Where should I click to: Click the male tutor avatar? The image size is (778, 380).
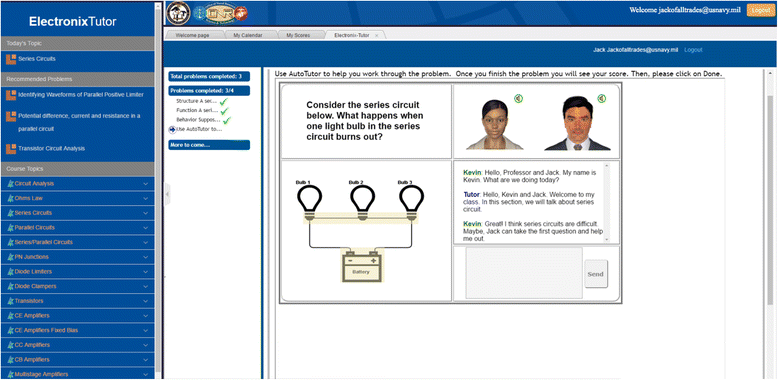pyautogui.click(x=577, y=123)
